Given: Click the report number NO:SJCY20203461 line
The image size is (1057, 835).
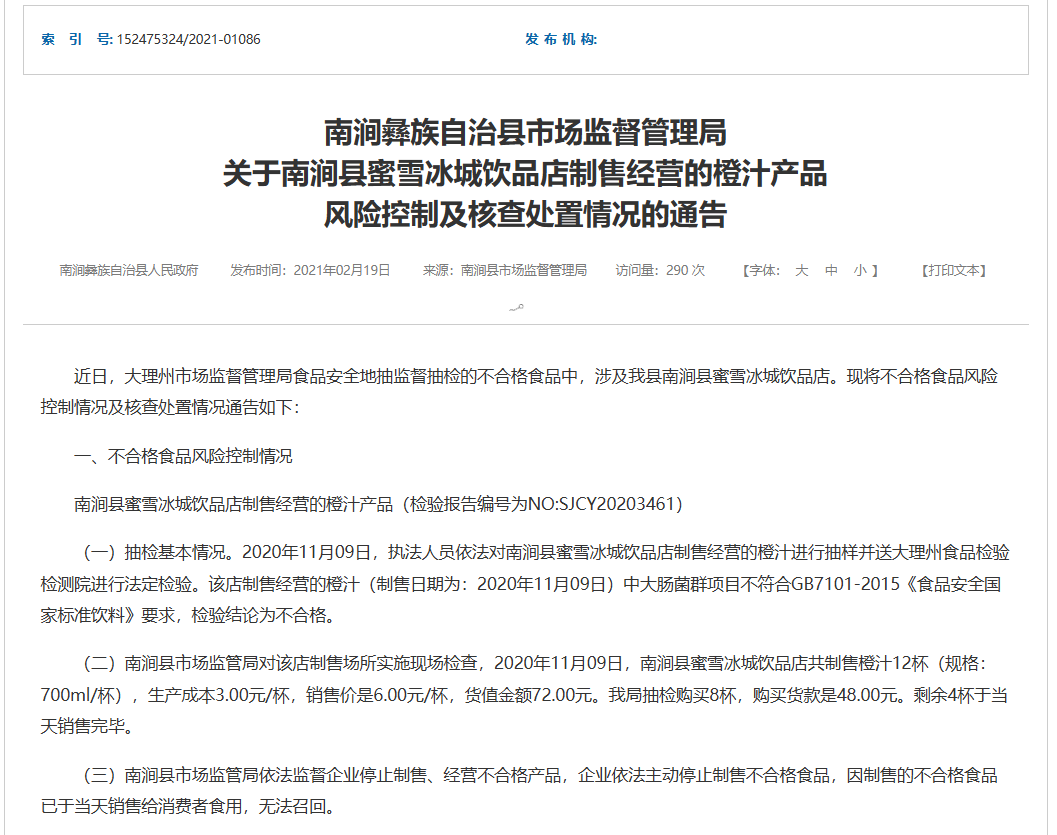Looking at the screenshot, I should point(378,504).
